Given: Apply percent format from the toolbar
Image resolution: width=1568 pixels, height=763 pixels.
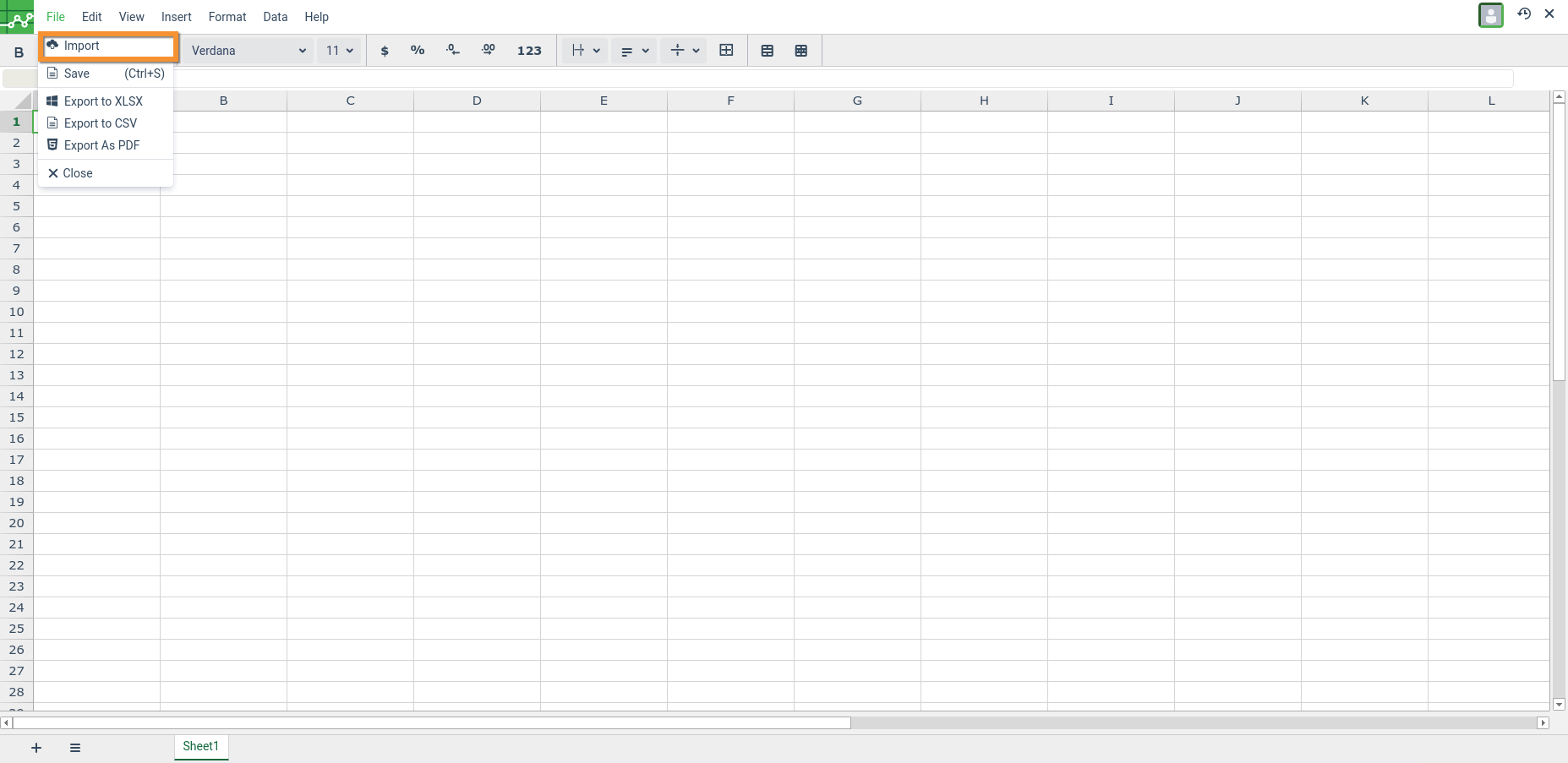Looking at the screenshot, I should pyautogui.click(x=418, y=51).
